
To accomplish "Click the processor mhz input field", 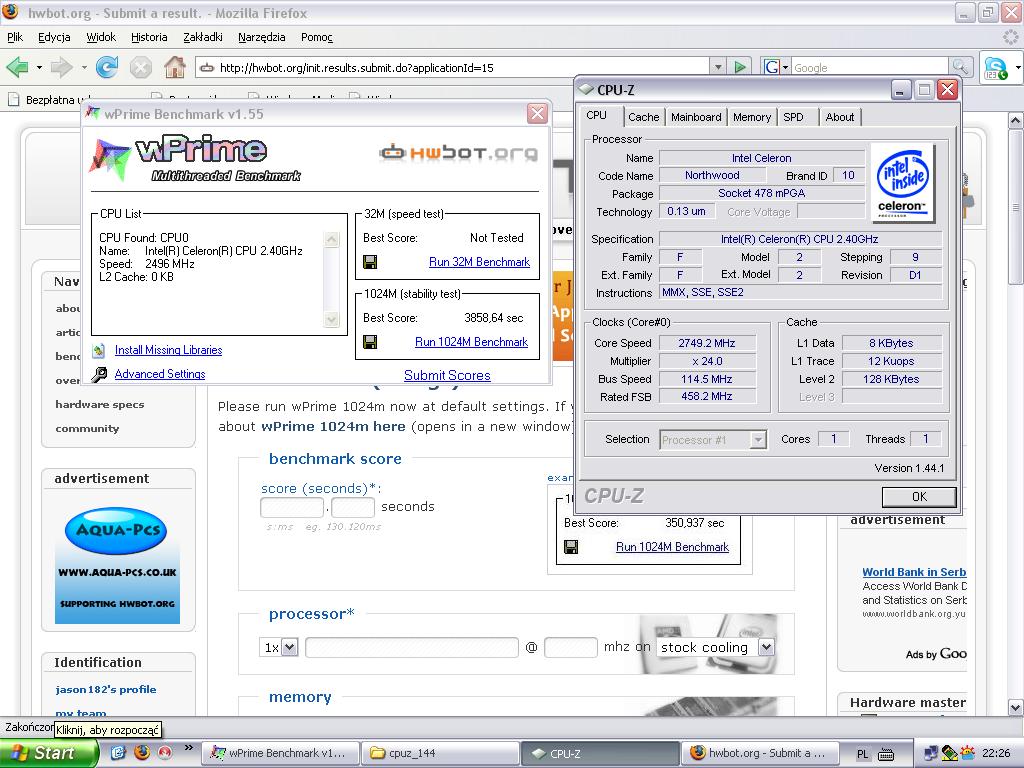I will (x=571, y=647).
